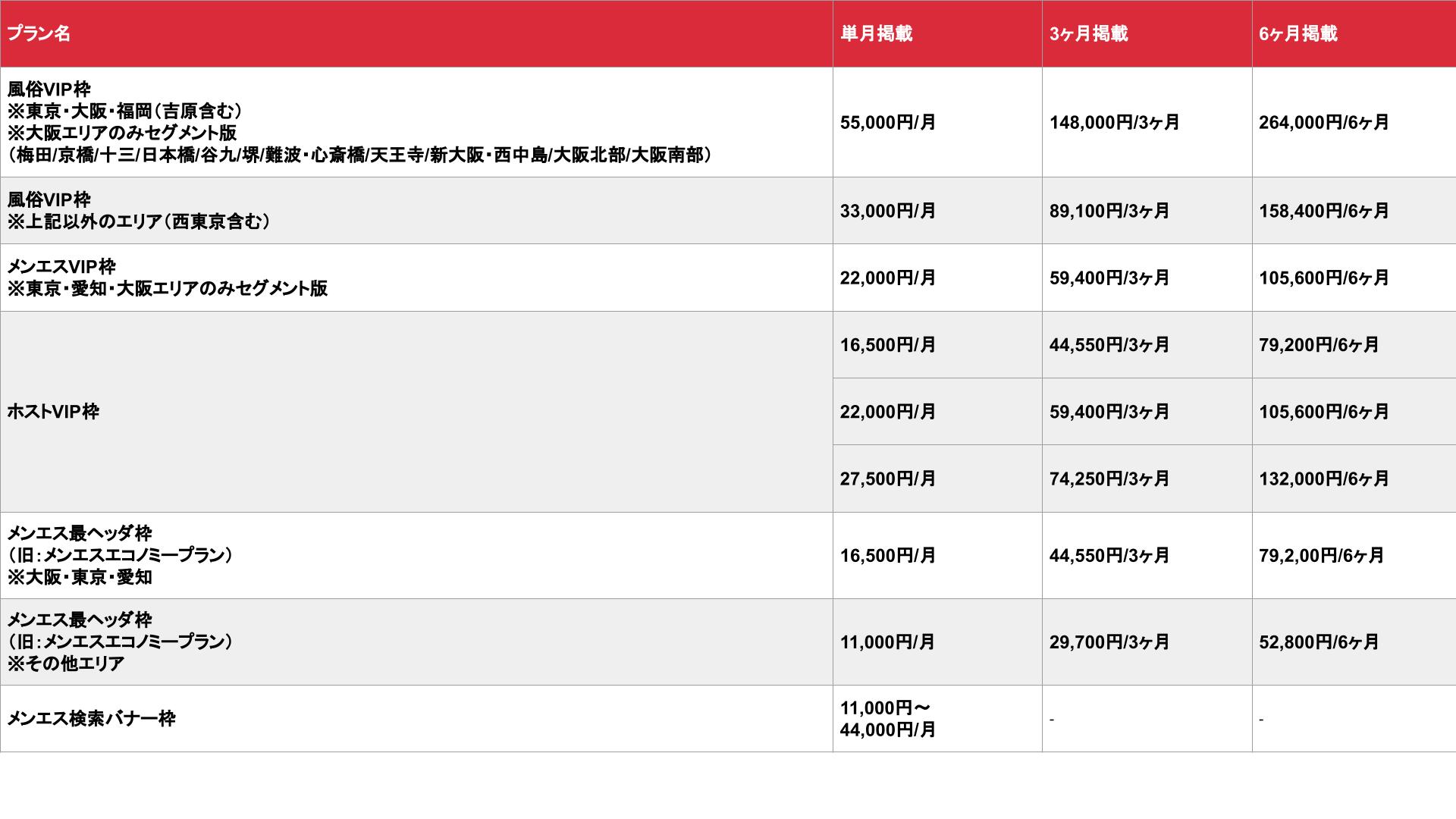Image resolution: width=1456 pixels, height=819 pixels.
Task: Click '22,000円/月' in the ホストVIP枠 rows
Action: pyautogui.click(x=937, y=412)
